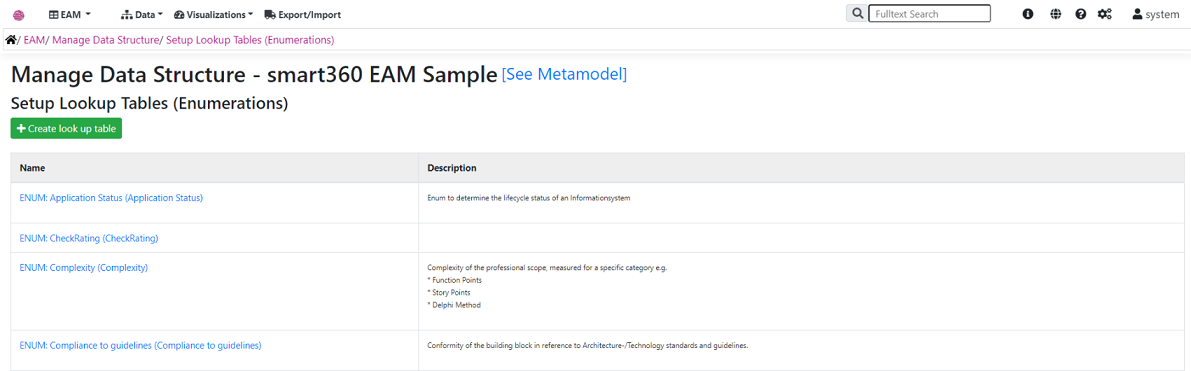Viewport: 1191px width, 371px height.
Task: Expand the EAM dropdown menu
Action: tap(70, 14)
